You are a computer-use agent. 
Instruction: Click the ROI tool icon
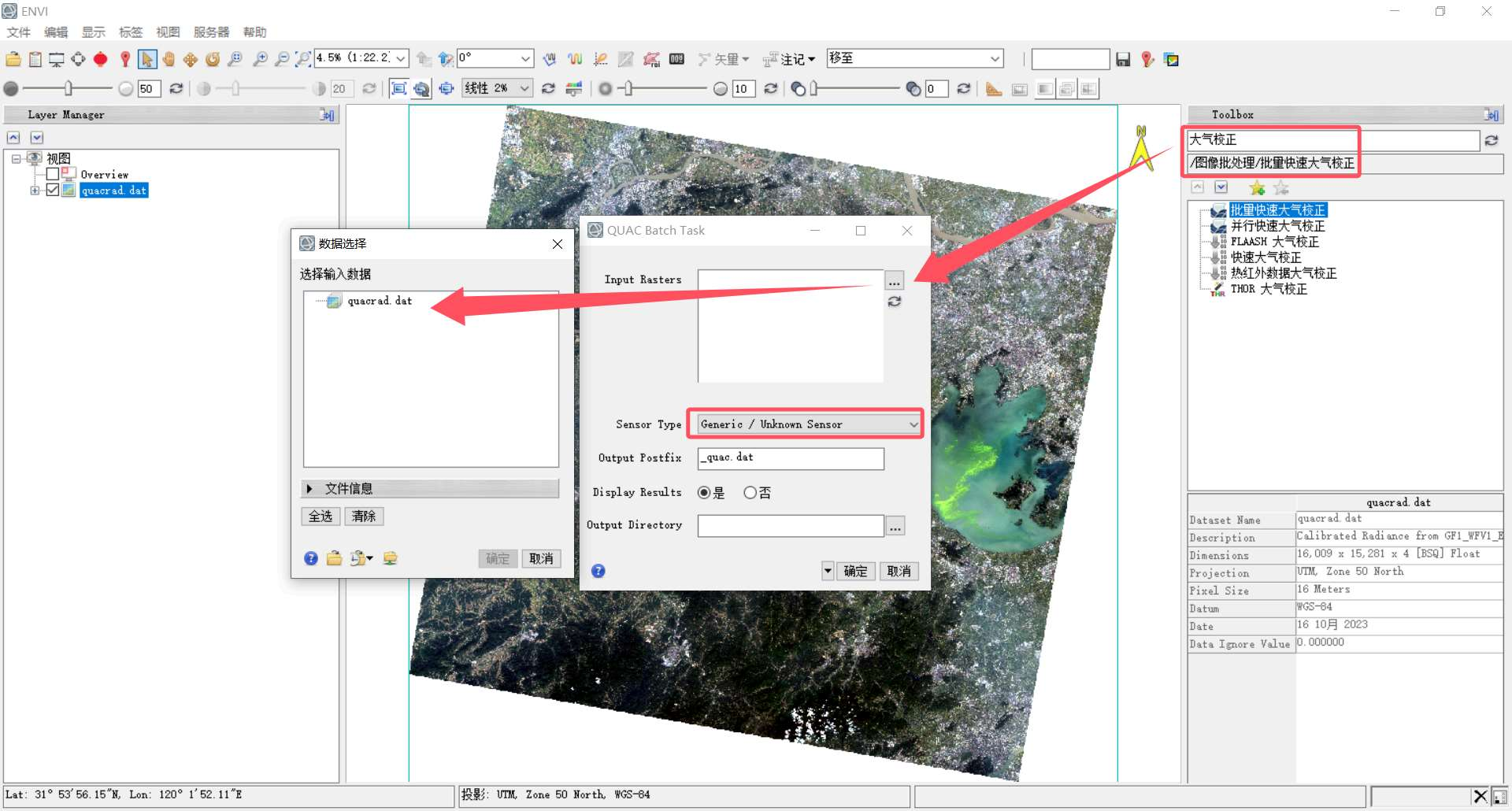tap(100, 59)
